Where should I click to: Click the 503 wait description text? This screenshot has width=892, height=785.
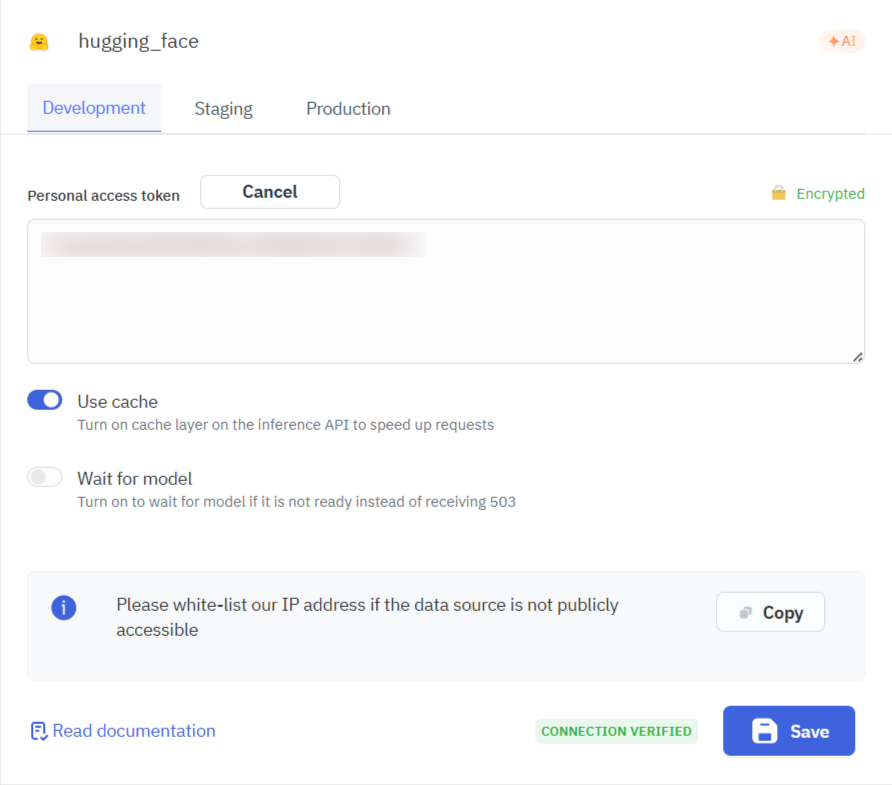(x=296, y=502)
